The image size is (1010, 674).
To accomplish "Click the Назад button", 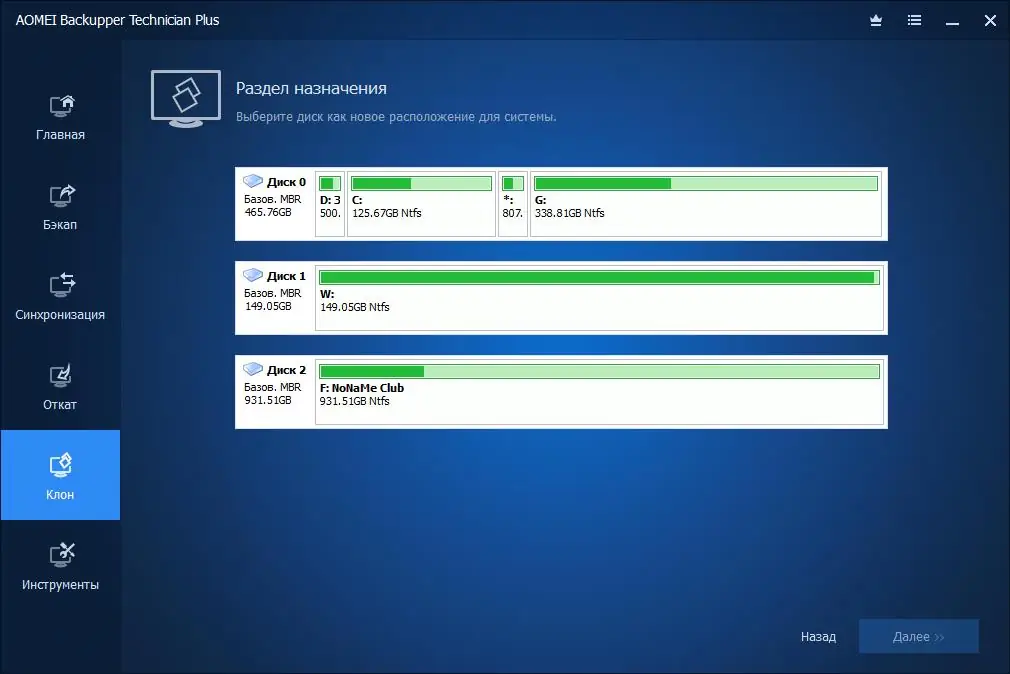I will point(817,636).
